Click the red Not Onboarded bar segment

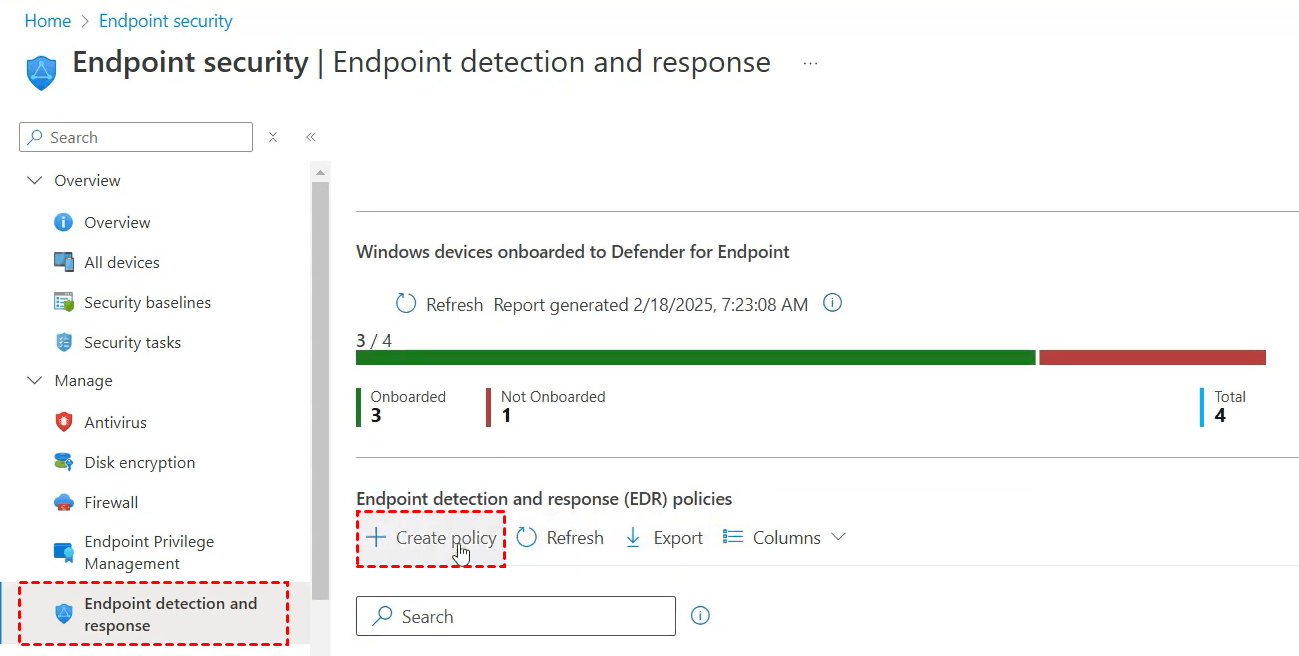click(x=1152, y=358)
